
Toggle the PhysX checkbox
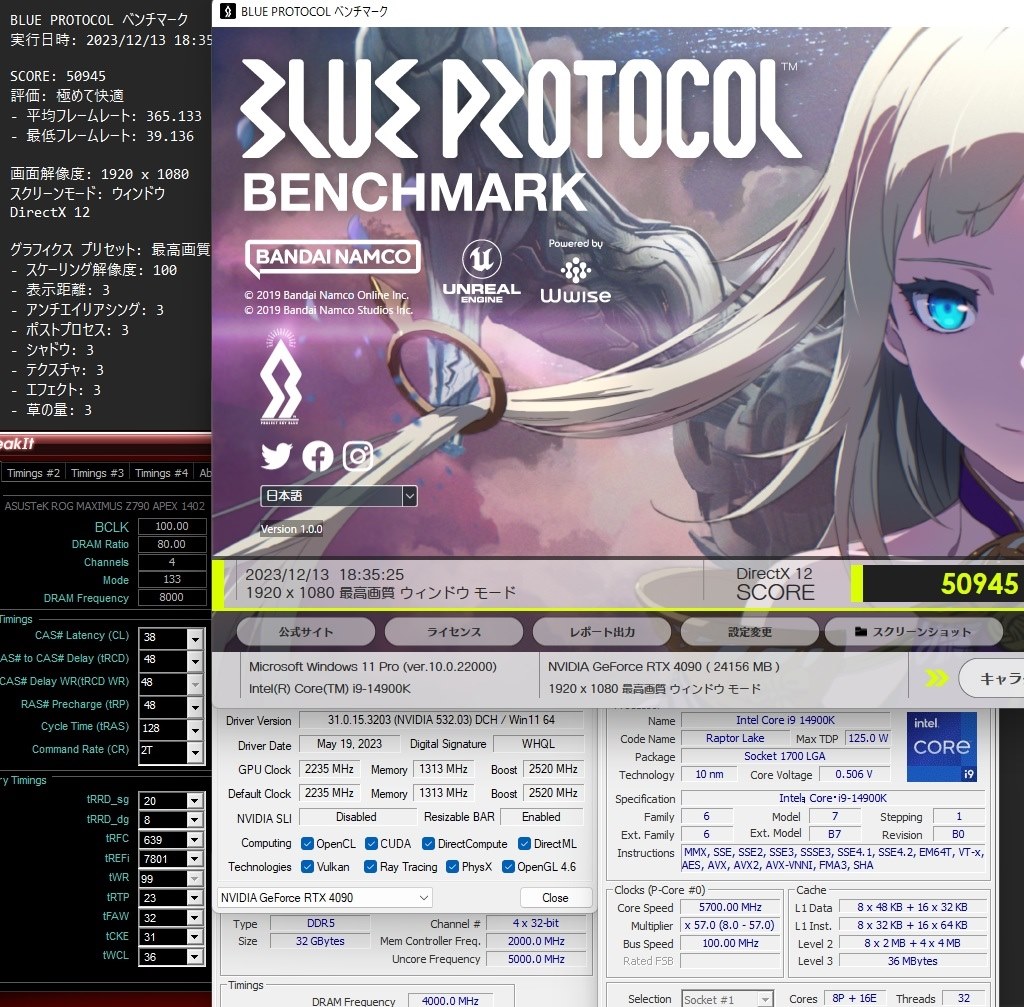pyautogui.click(x=452, y=867)
